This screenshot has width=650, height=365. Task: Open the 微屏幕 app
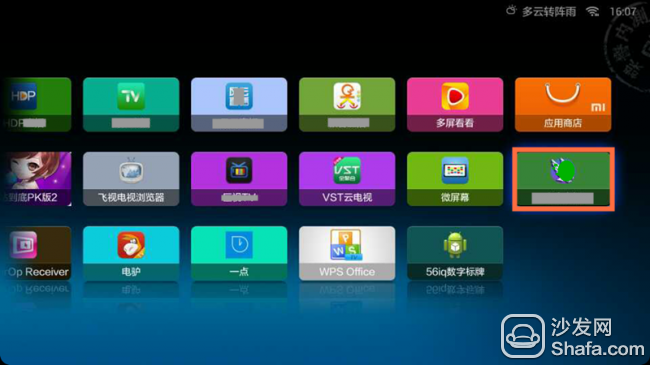455,179
